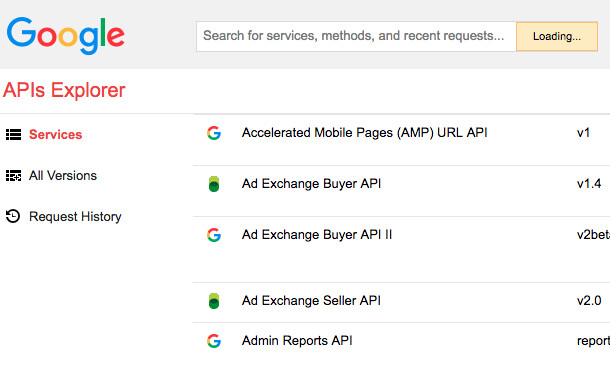This screenshot has width=610, height=366.
Task: Click version v1 of AMP URL API
Action: click(583, 133)
